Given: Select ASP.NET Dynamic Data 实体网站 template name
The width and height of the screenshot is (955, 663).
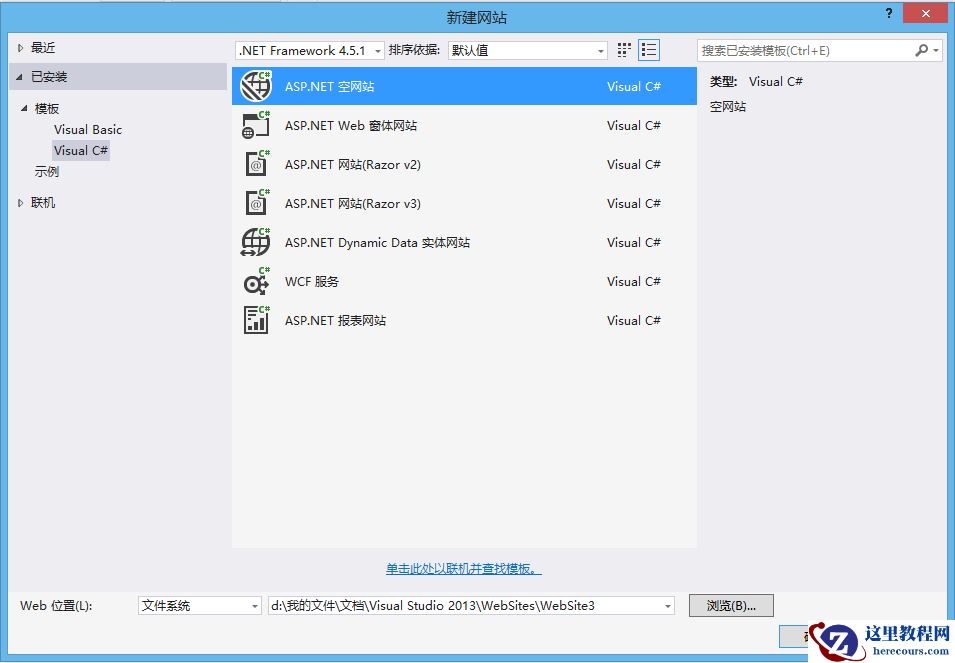Looking at the screenshot, I should [377, 242].
